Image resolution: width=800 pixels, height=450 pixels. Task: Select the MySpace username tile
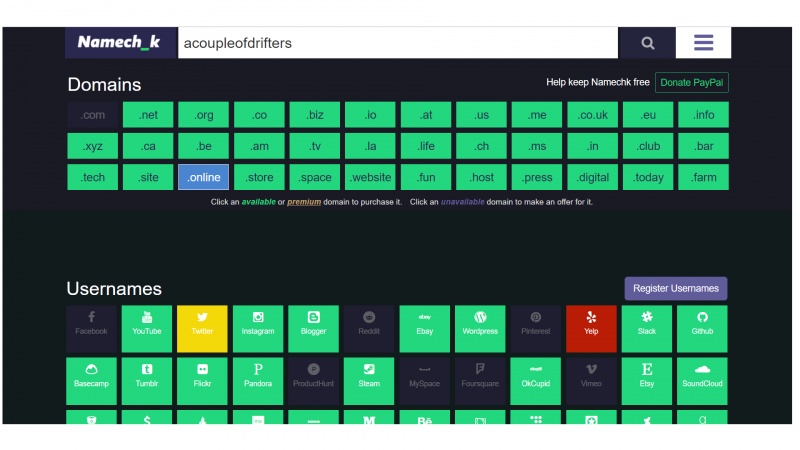tap(424, 381)
